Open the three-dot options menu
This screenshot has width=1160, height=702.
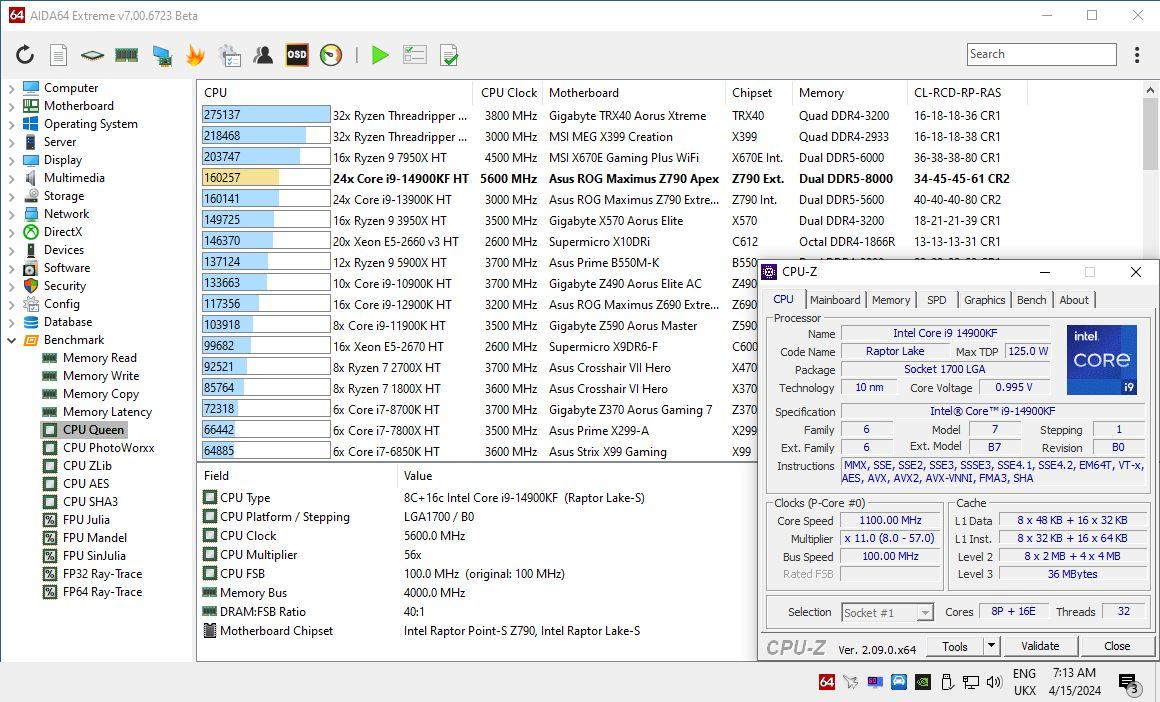(1137, 54)
